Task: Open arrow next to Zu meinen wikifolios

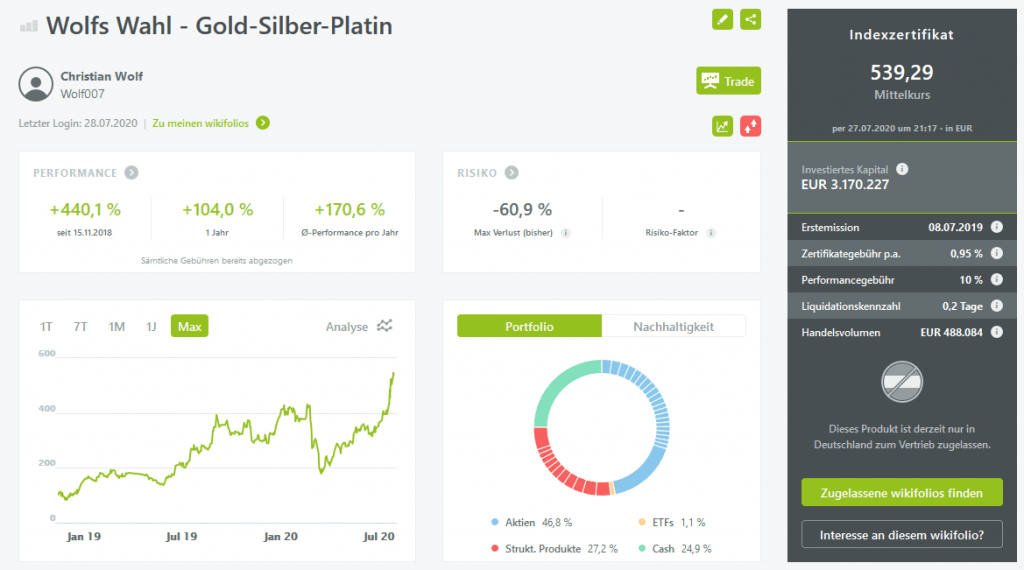Action: point(262,123)
